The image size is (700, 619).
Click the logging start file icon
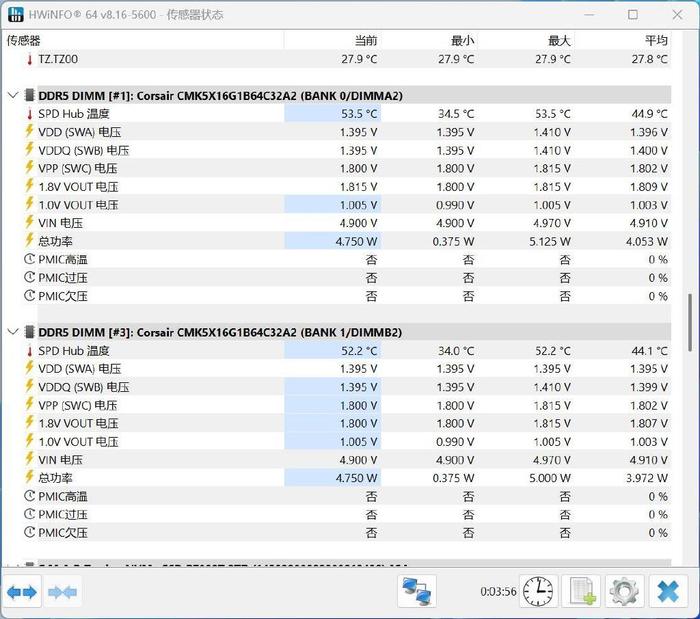pos(583,591)
